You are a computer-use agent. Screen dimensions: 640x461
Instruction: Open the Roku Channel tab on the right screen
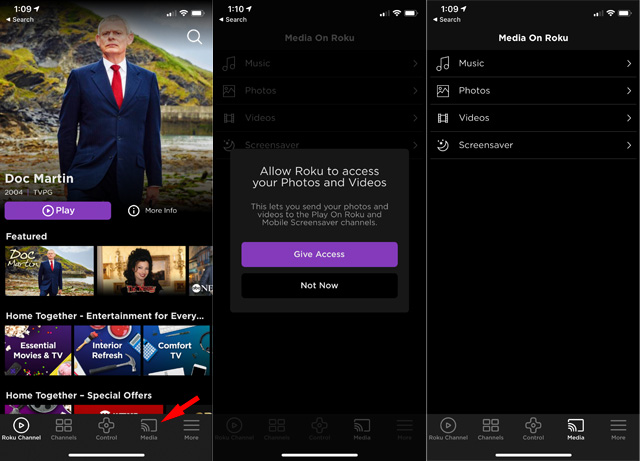[x=448, y=429]
